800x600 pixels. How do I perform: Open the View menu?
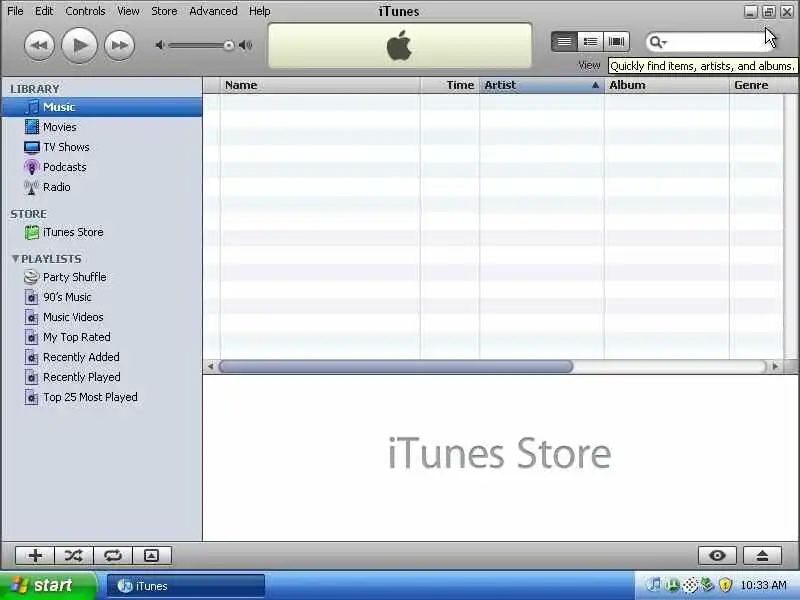(x=128, y=11)
